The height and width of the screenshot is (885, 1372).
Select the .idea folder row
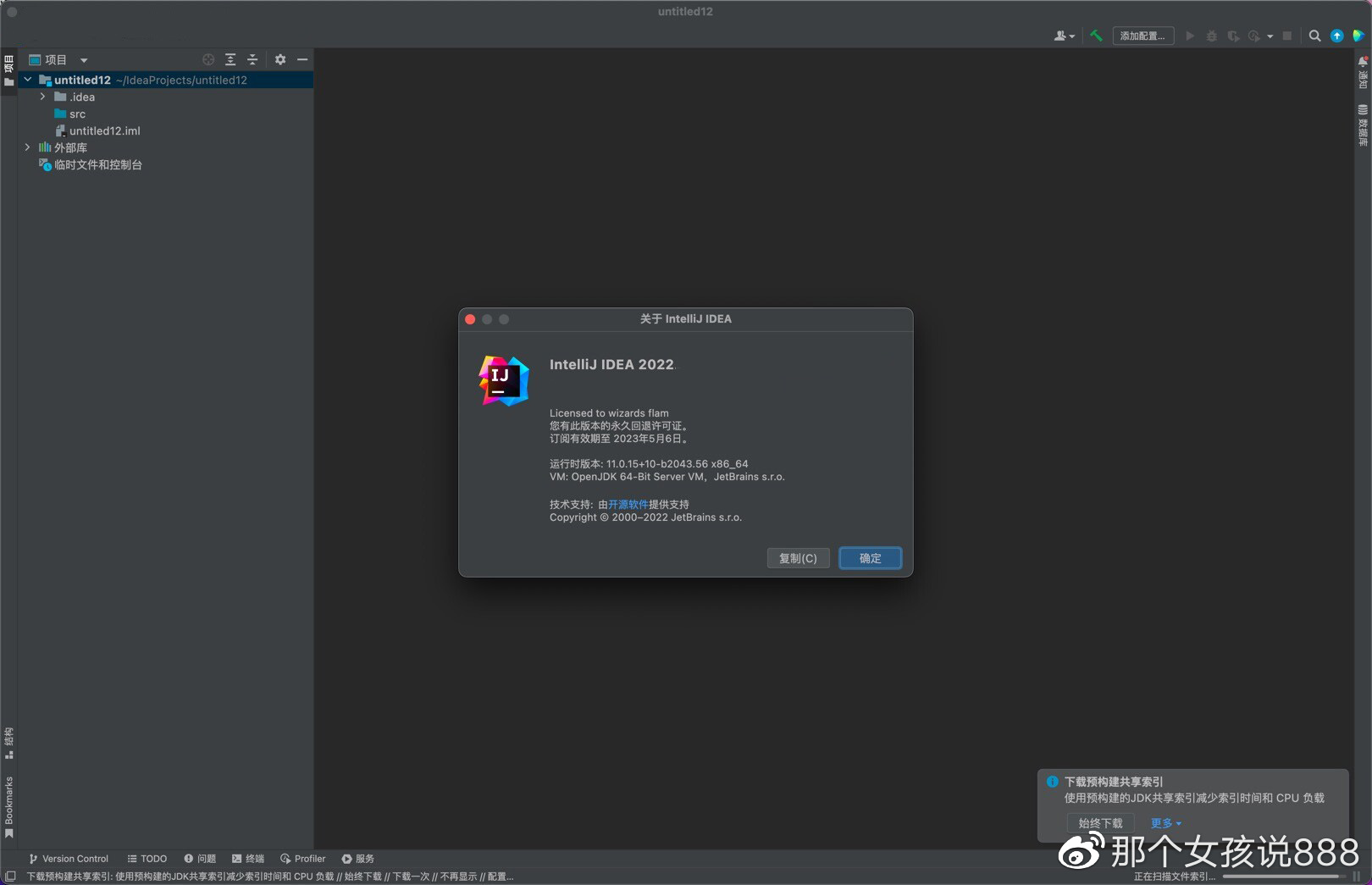click(x=165, y=97)
